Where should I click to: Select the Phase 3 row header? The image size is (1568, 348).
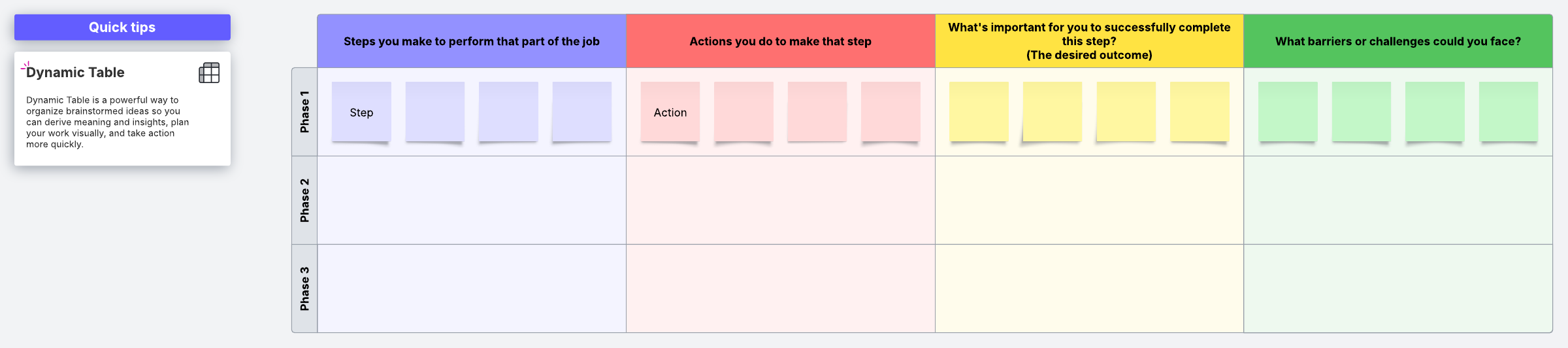click(x=304, y=288)
